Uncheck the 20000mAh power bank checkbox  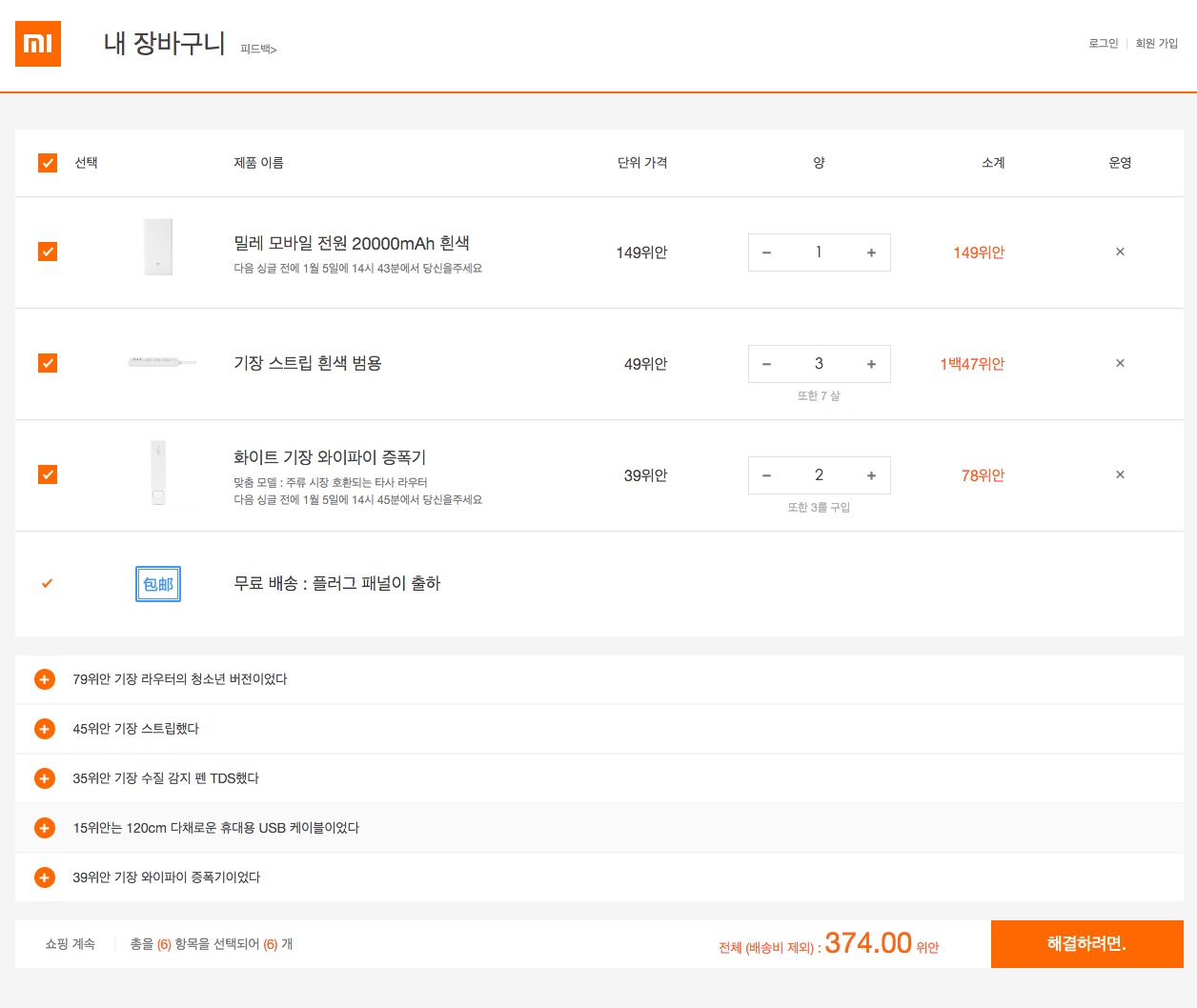(x=48, y=252)
